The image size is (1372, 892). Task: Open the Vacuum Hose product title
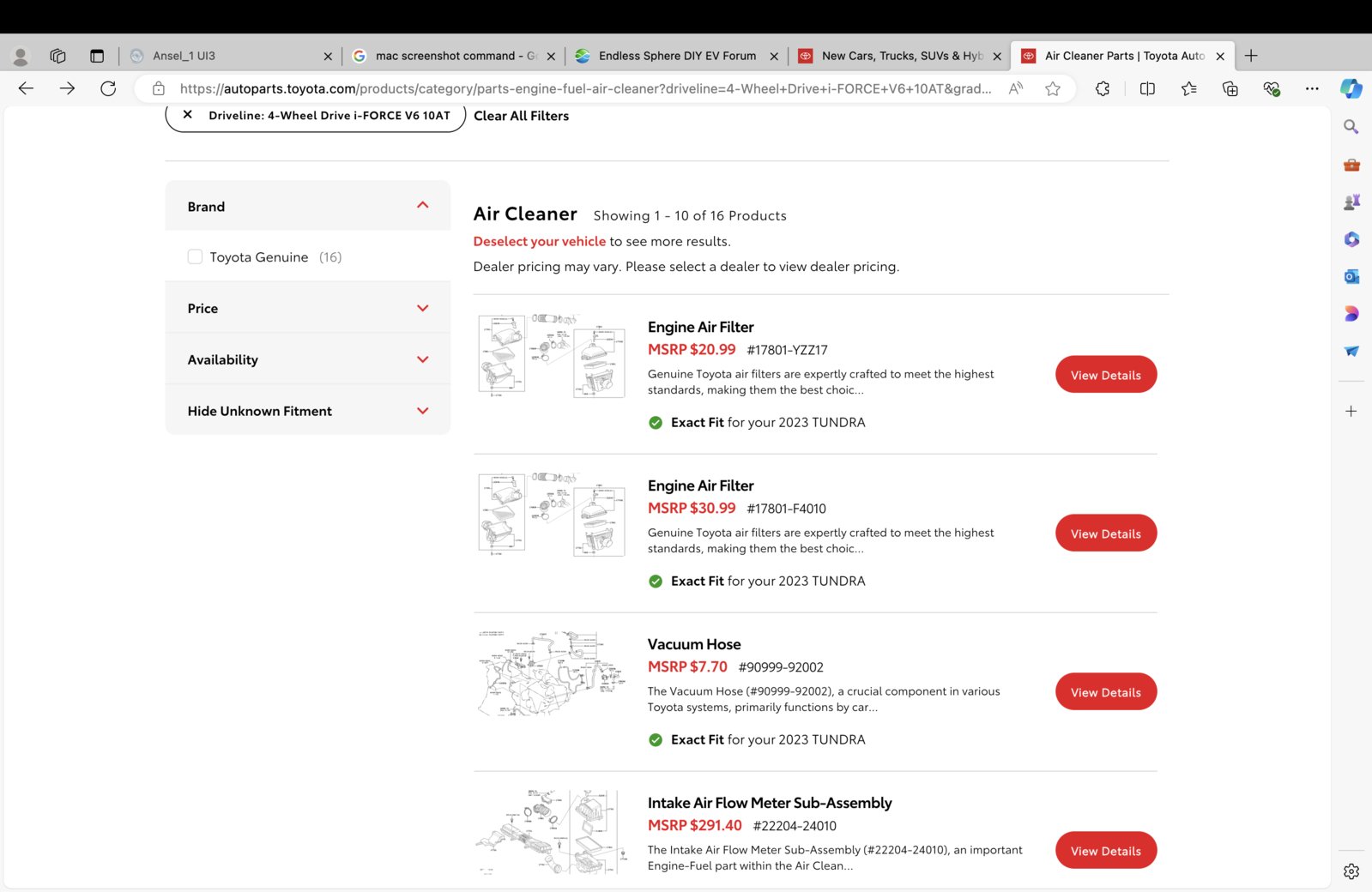[694, 644]
